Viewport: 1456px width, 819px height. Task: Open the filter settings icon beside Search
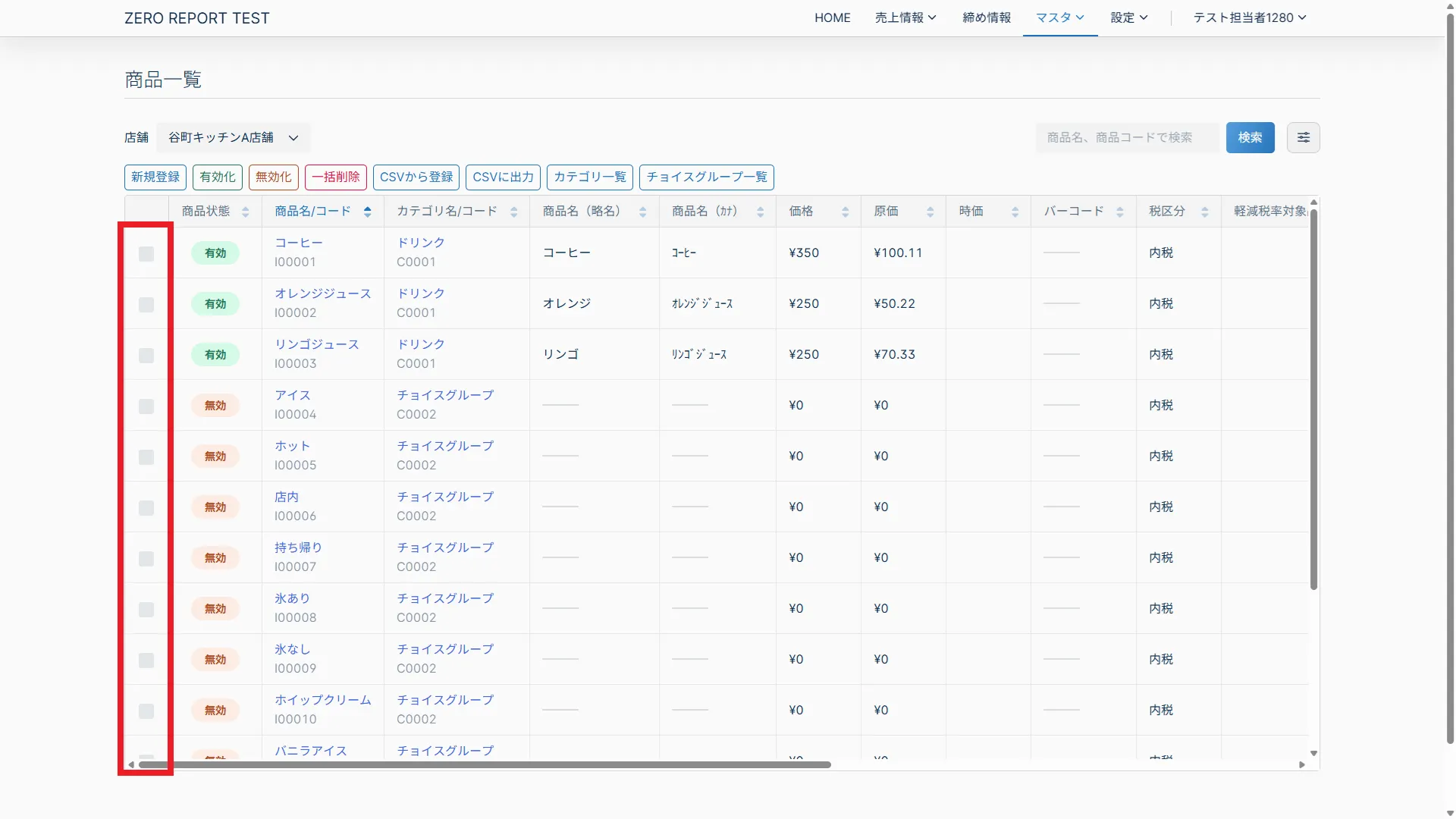point(1303,137)
